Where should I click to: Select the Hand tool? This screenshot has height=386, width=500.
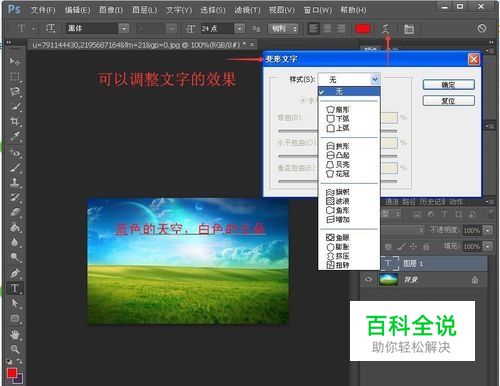[x=15, y=334]
